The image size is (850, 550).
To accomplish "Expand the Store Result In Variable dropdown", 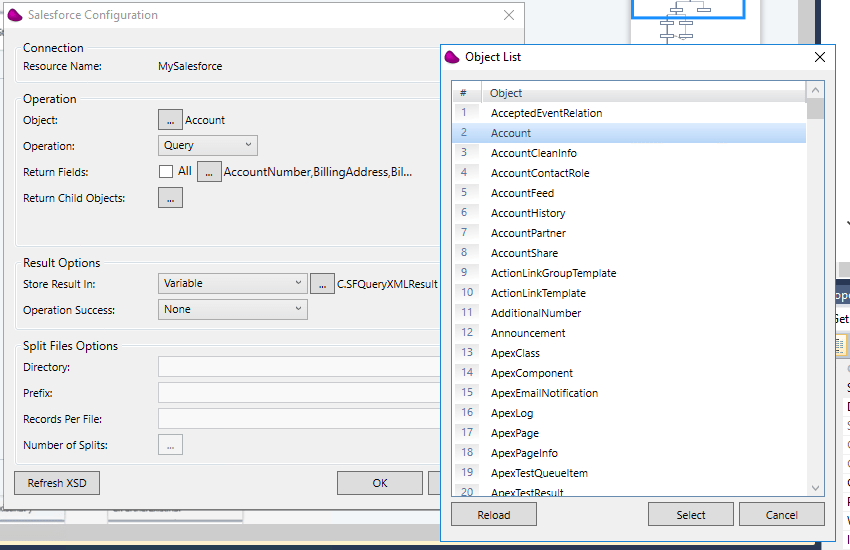I will click(233, 283).
